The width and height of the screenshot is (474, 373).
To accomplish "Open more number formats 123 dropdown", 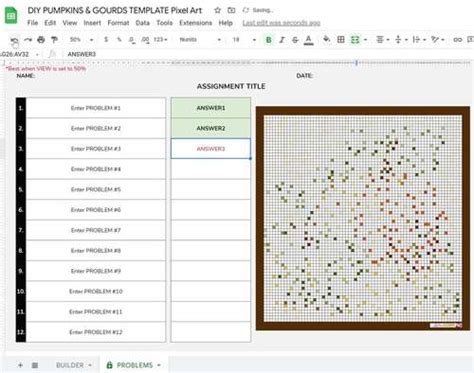I will pyautogui.click(x=160, y=40).
